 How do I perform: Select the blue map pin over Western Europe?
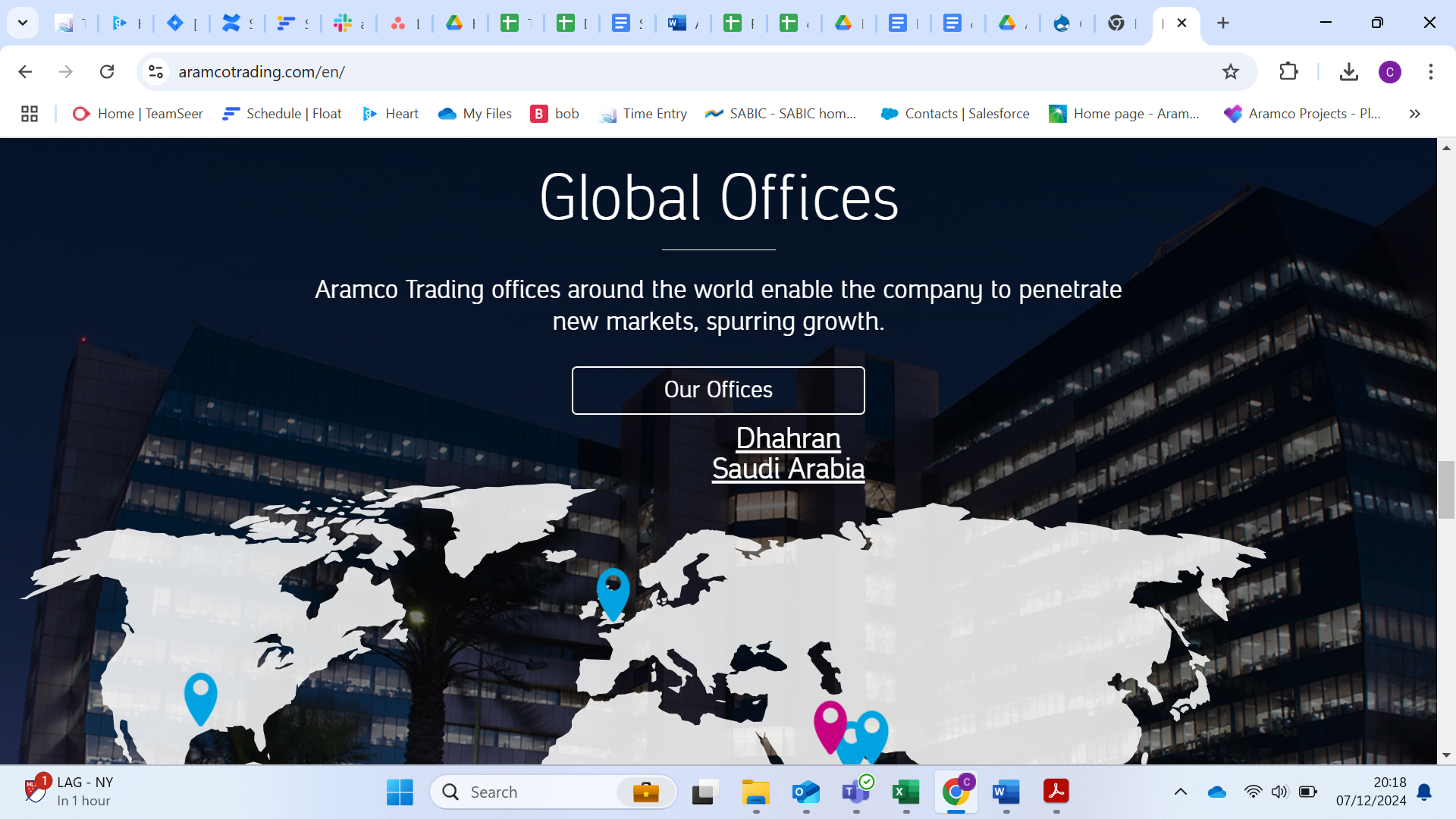coord(613,595)
